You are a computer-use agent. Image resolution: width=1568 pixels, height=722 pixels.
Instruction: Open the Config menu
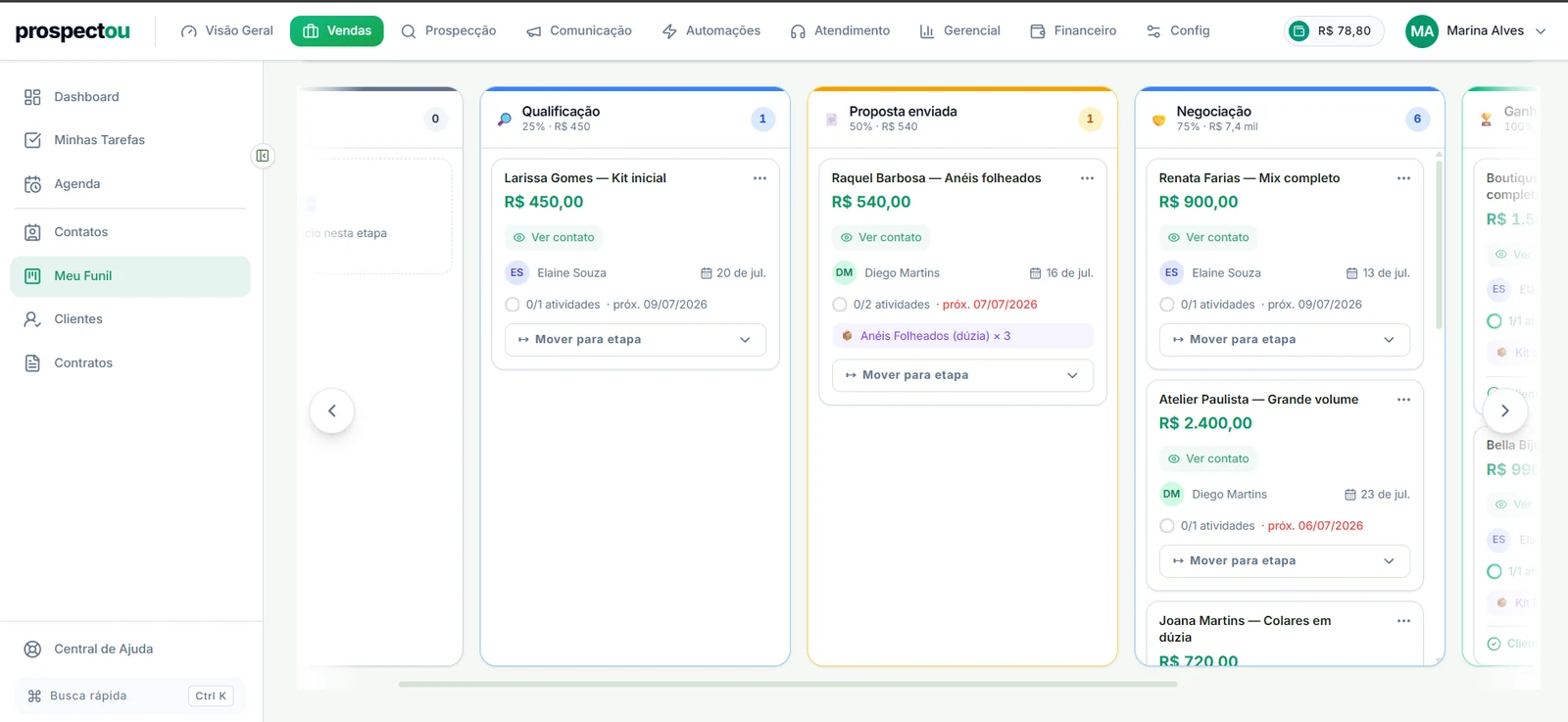coord(1179,31)
